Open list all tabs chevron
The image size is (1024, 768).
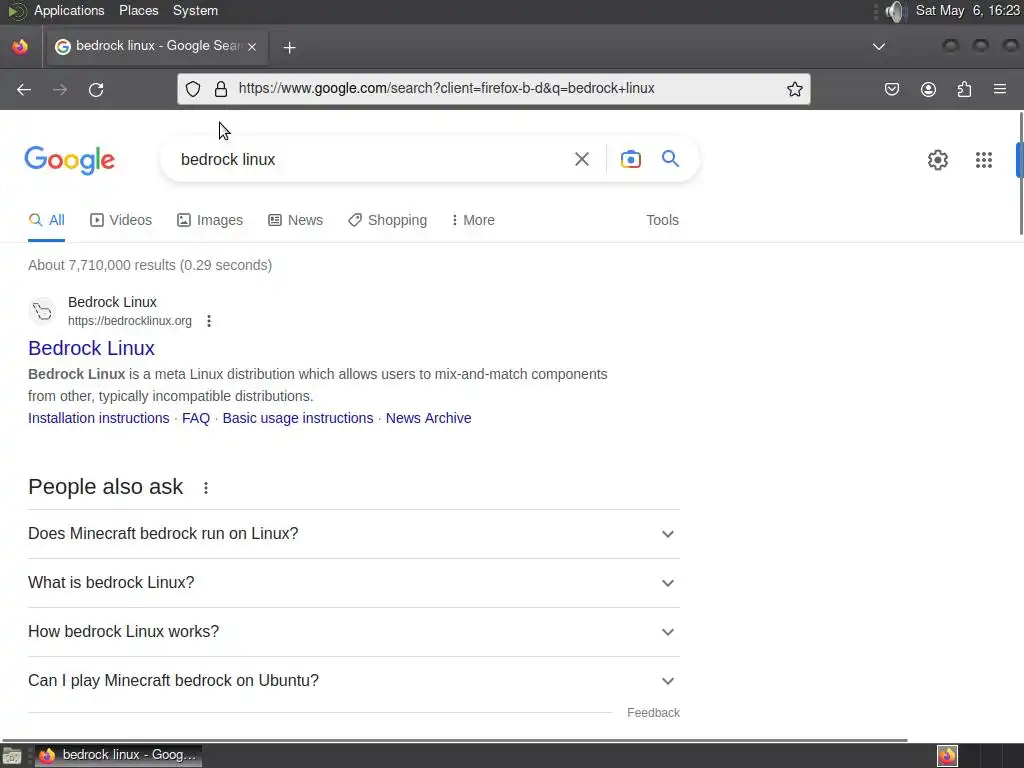tap(879, 46)
